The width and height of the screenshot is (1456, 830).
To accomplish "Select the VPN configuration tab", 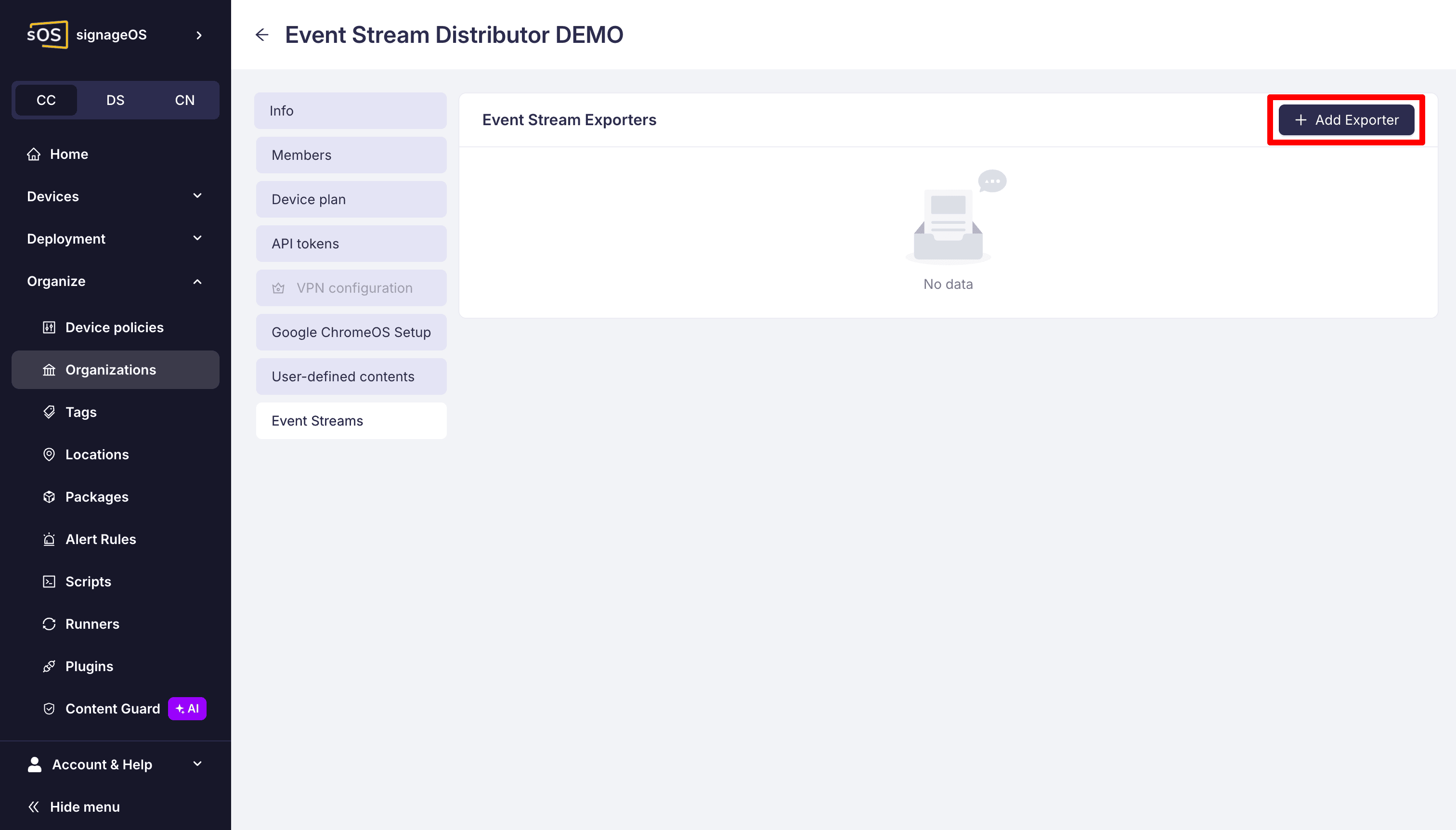I will [351, 288].
